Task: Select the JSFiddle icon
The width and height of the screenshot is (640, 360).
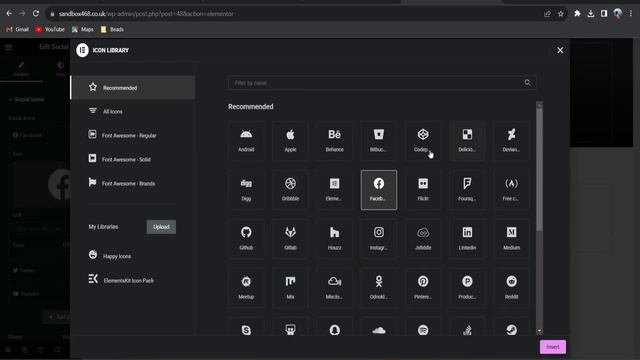Action: click(423, 239)
